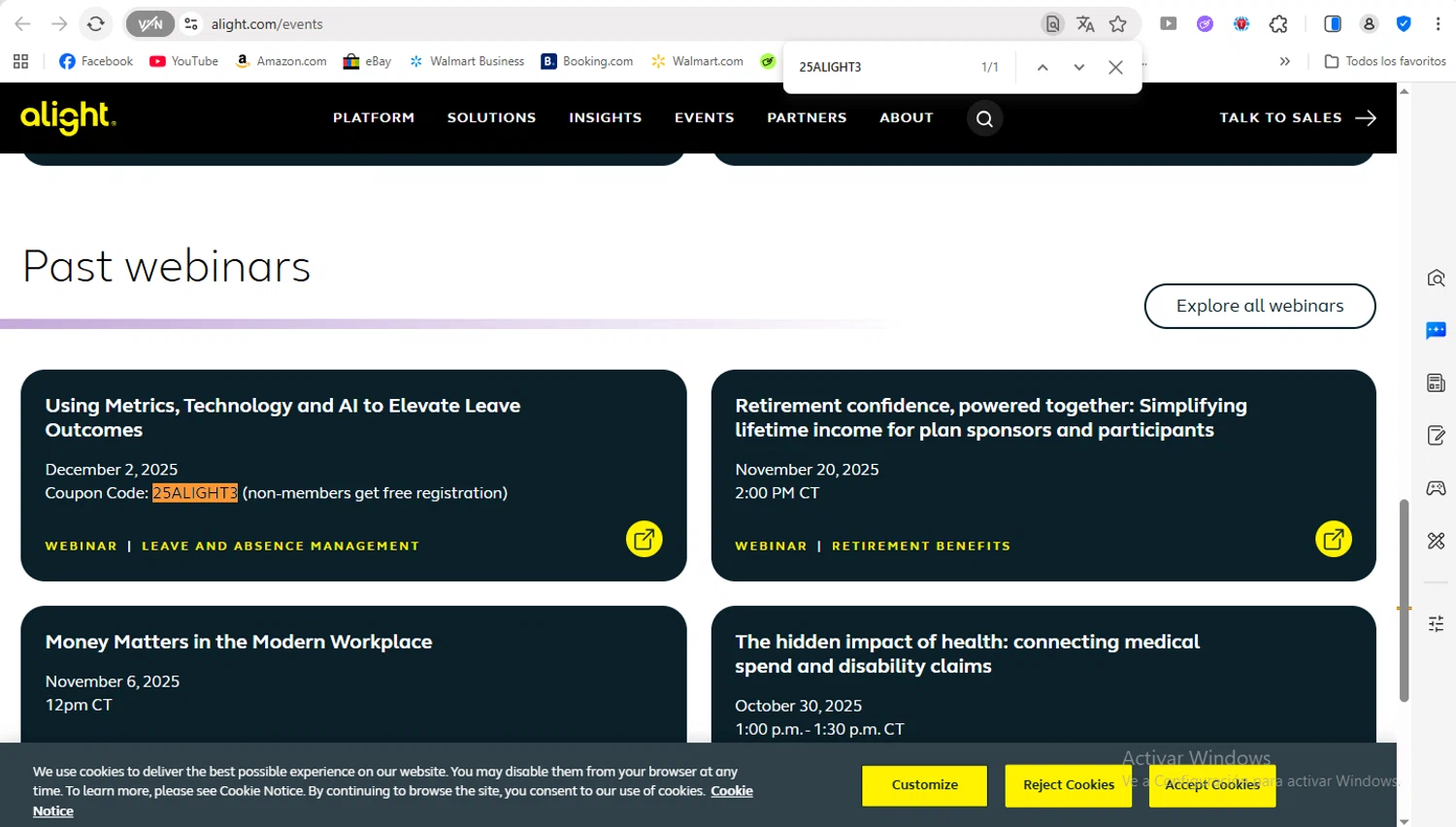Click Customize cookies button
Screen dimensions: 1456x827
[924, 785]
